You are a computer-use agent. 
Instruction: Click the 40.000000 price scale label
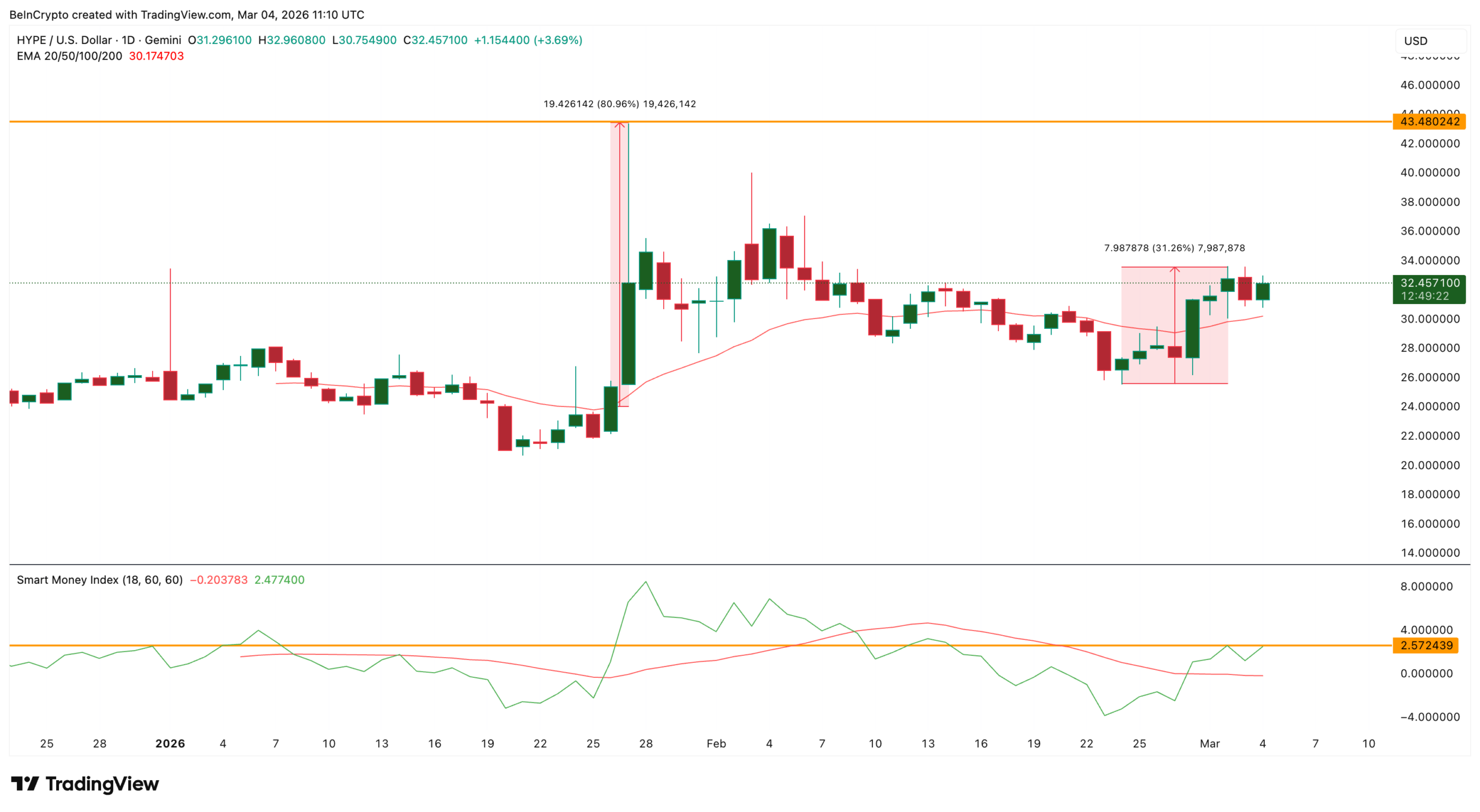(1429, 172)
